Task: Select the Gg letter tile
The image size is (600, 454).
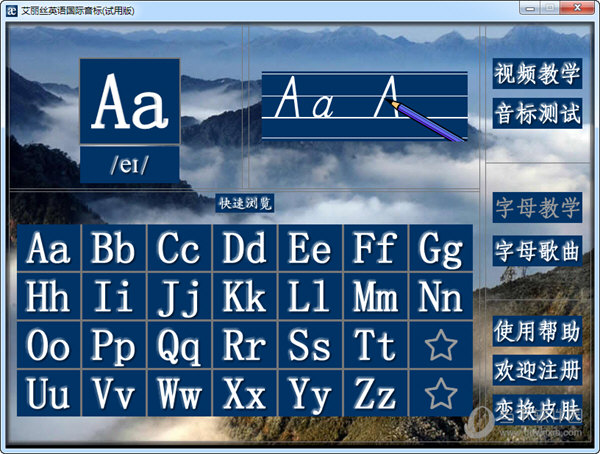Action: (440, 248)
